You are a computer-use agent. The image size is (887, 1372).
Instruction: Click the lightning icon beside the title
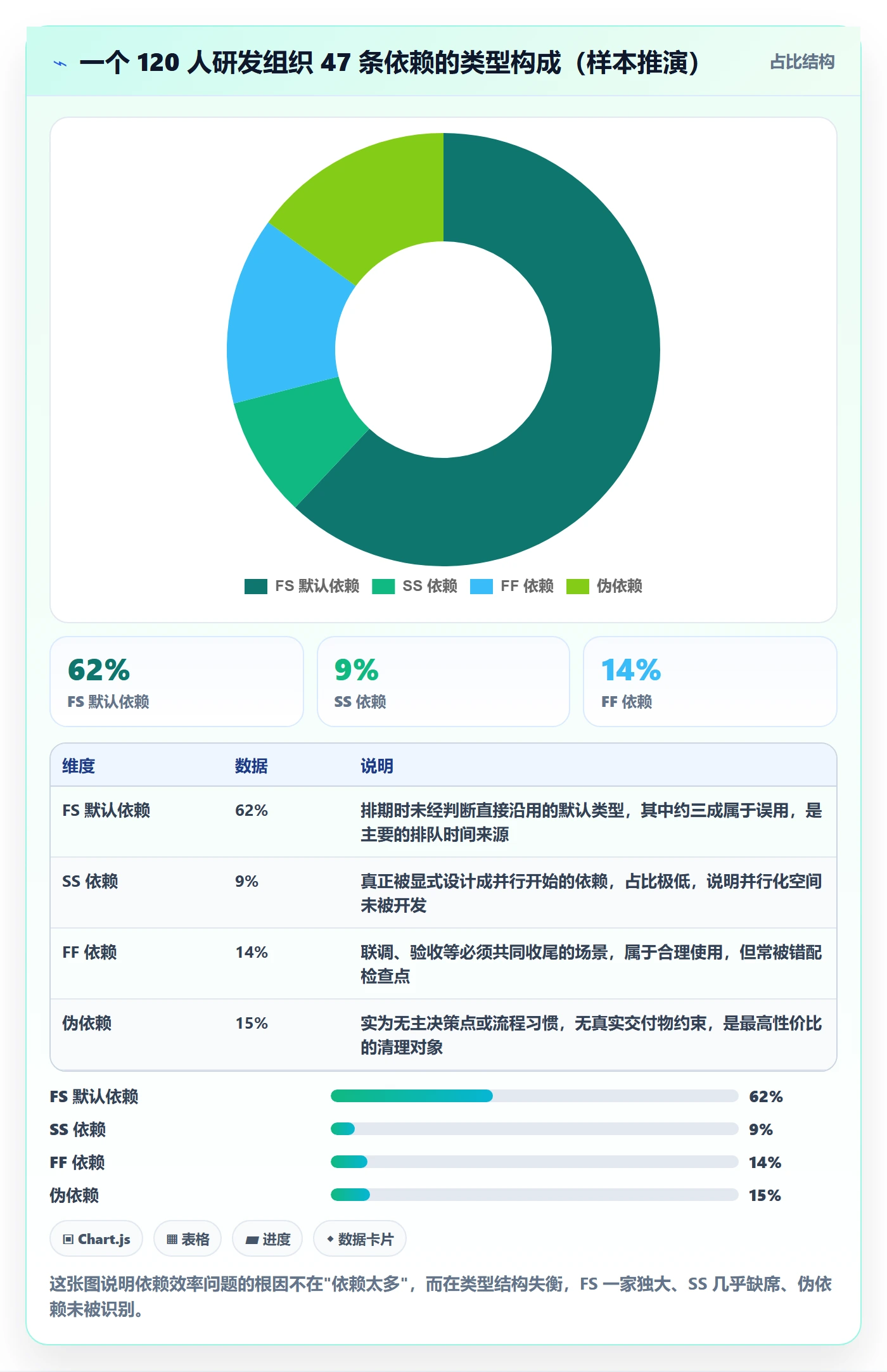(60, 63)
